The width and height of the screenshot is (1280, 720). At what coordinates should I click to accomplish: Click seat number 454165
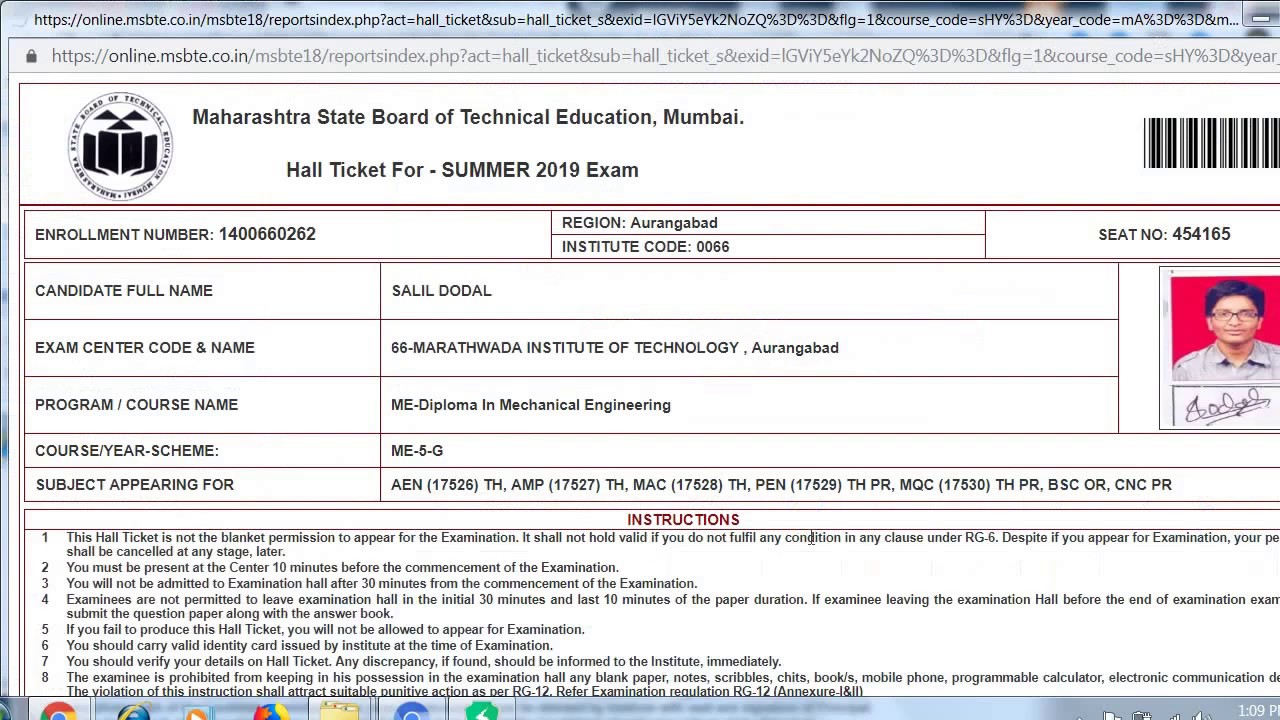pos(1201,234)
